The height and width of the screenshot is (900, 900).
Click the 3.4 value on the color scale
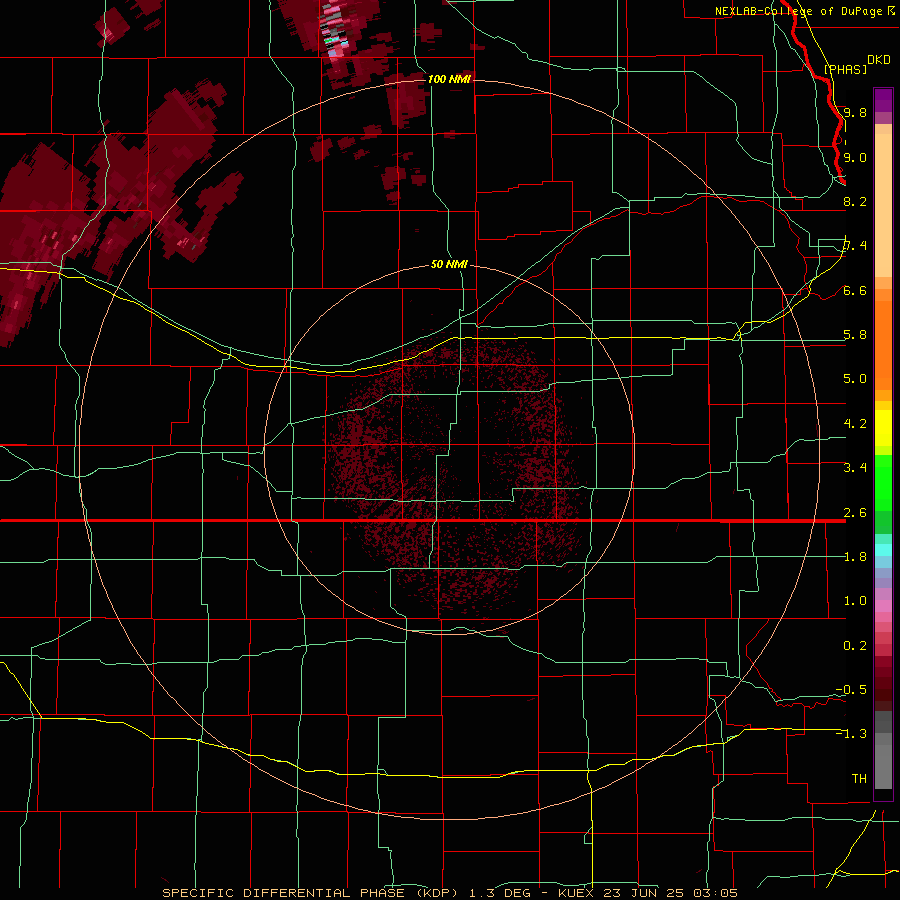pos(855,468)
